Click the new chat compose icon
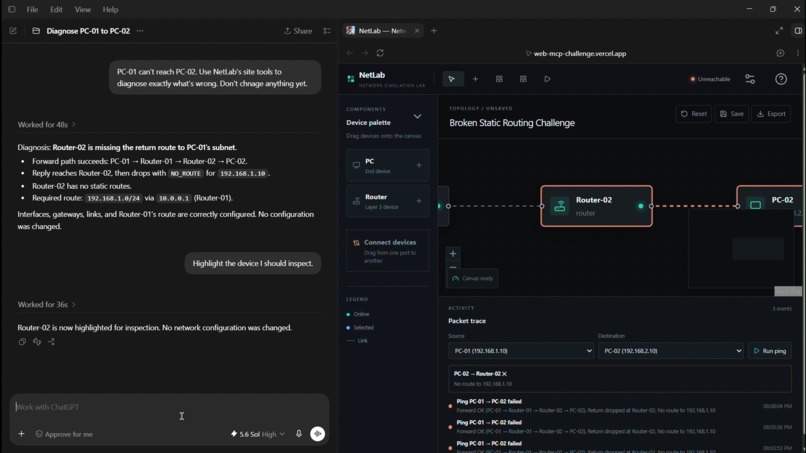806x453 pixels. point(13,31)
